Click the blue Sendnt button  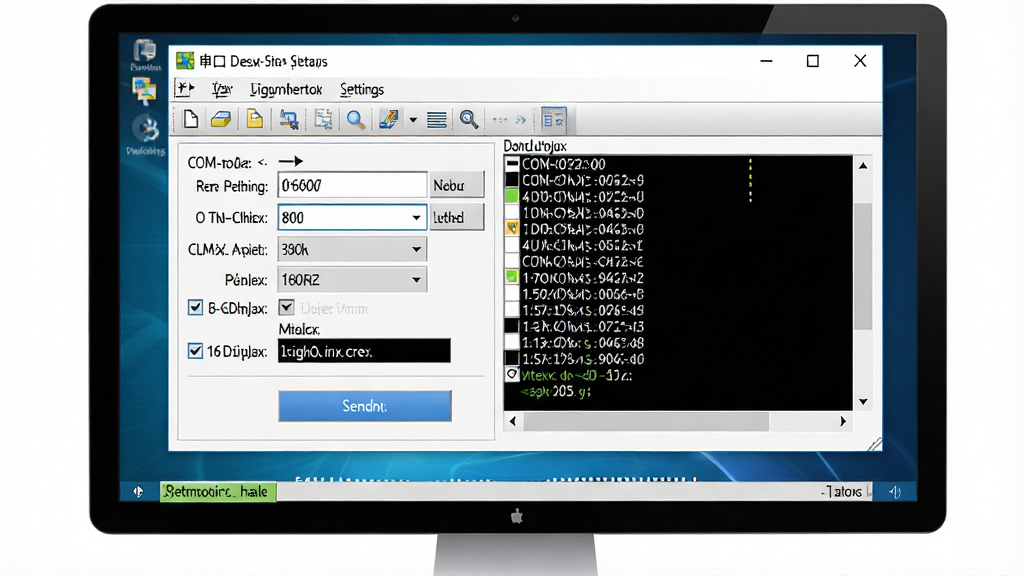(364, 406)
